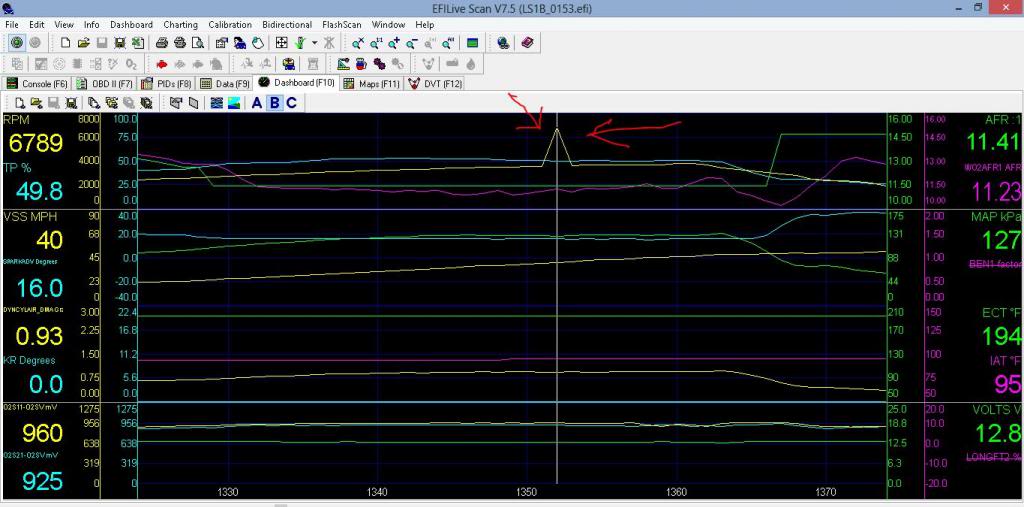Screen dimensions: 1024x507
Task: Click the chart-with-pencil icon in second toolbar
Action: tap(343, 64)
